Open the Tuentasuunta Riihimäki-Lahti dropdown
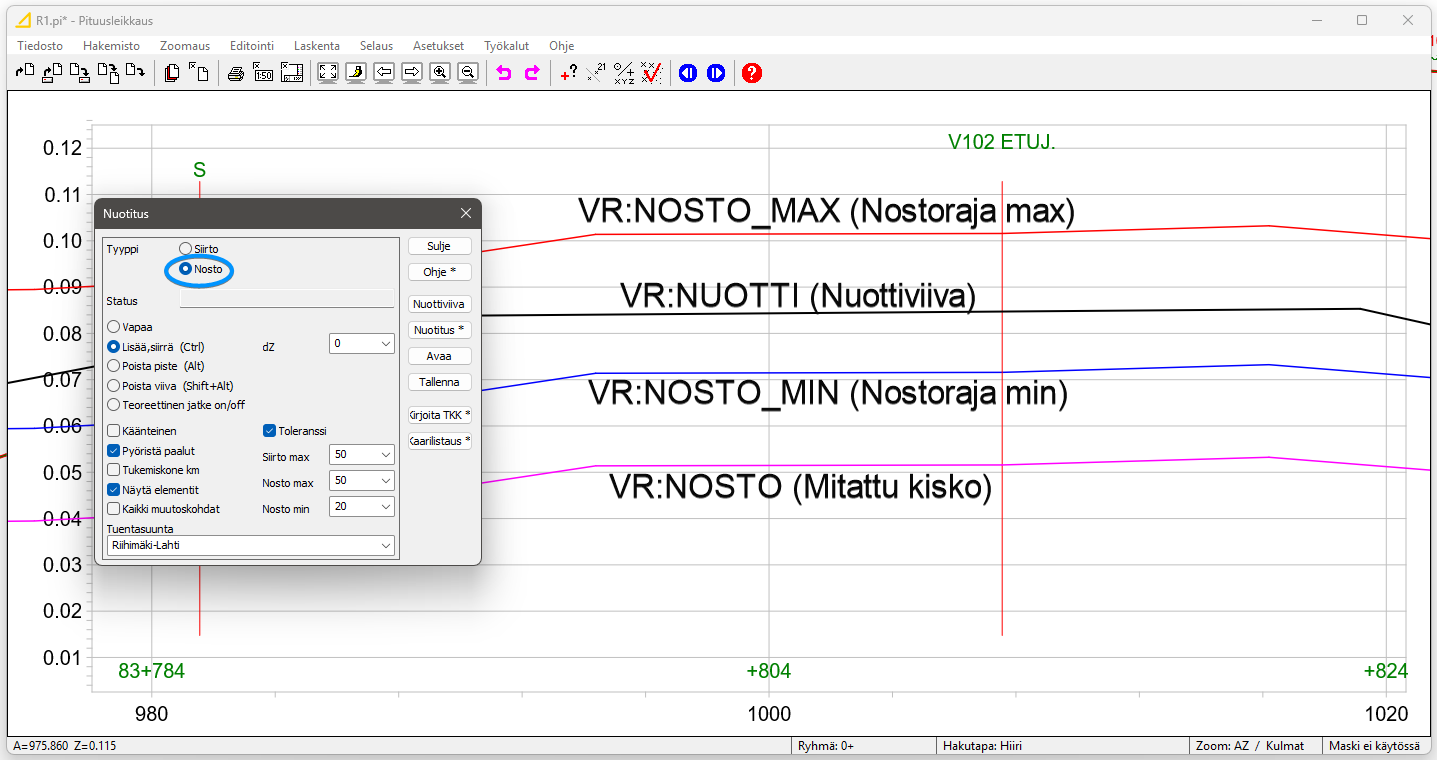 click(x=250, y=545)
